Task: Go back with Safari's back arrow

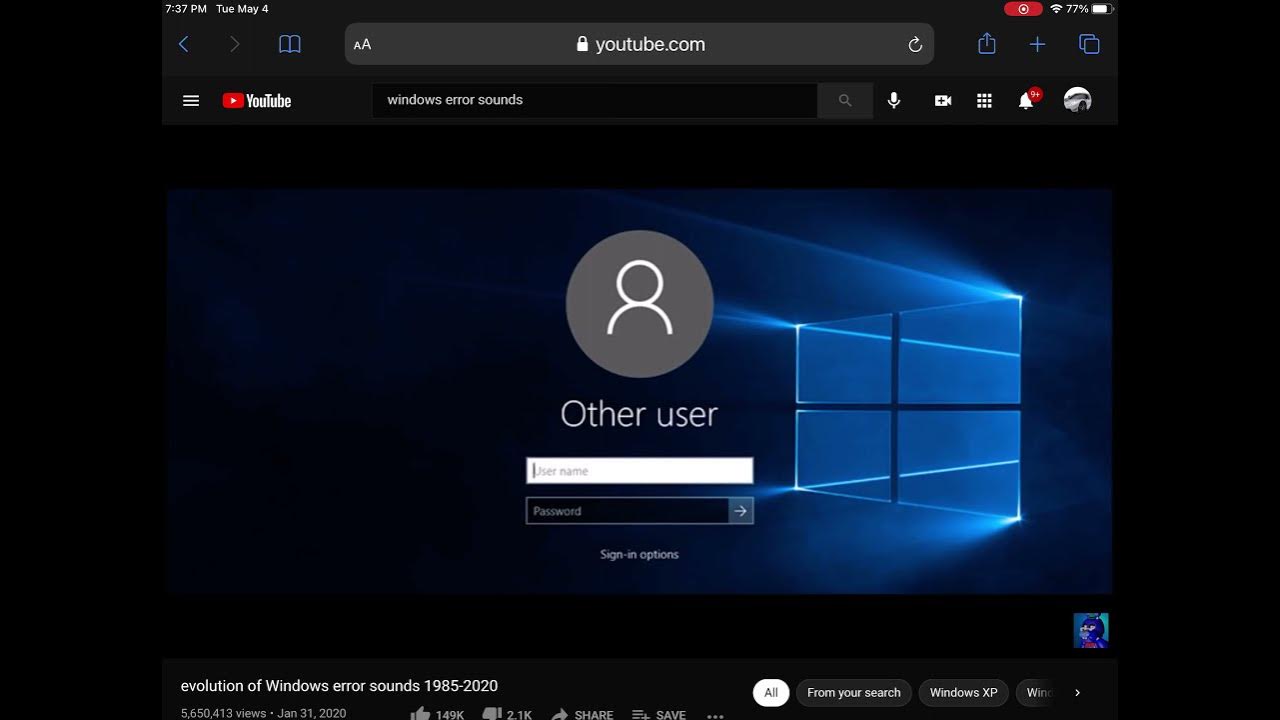Action: point(183,44)
